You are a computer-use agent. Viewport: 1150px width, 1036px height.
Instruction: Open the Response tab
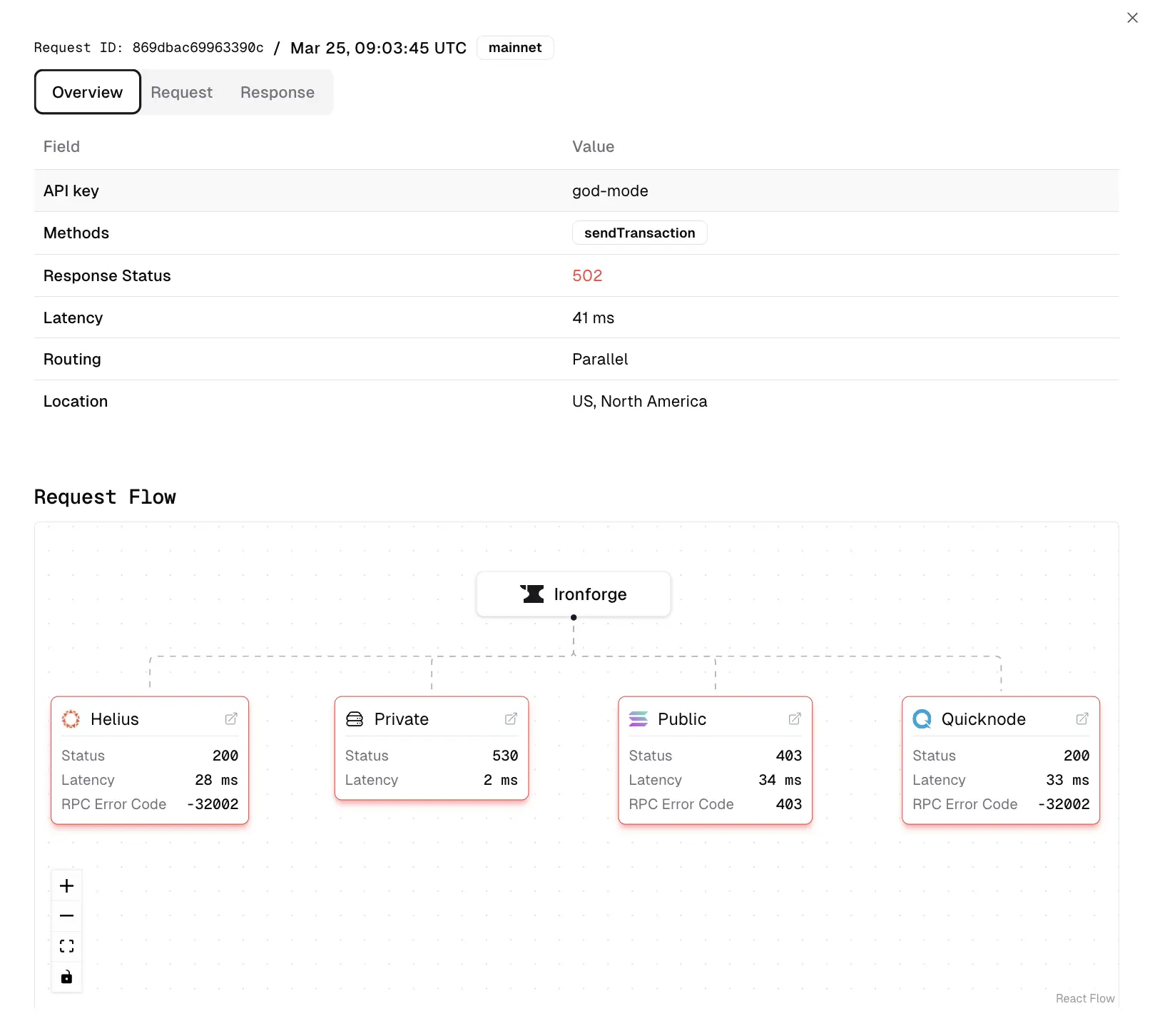point(277,92)
